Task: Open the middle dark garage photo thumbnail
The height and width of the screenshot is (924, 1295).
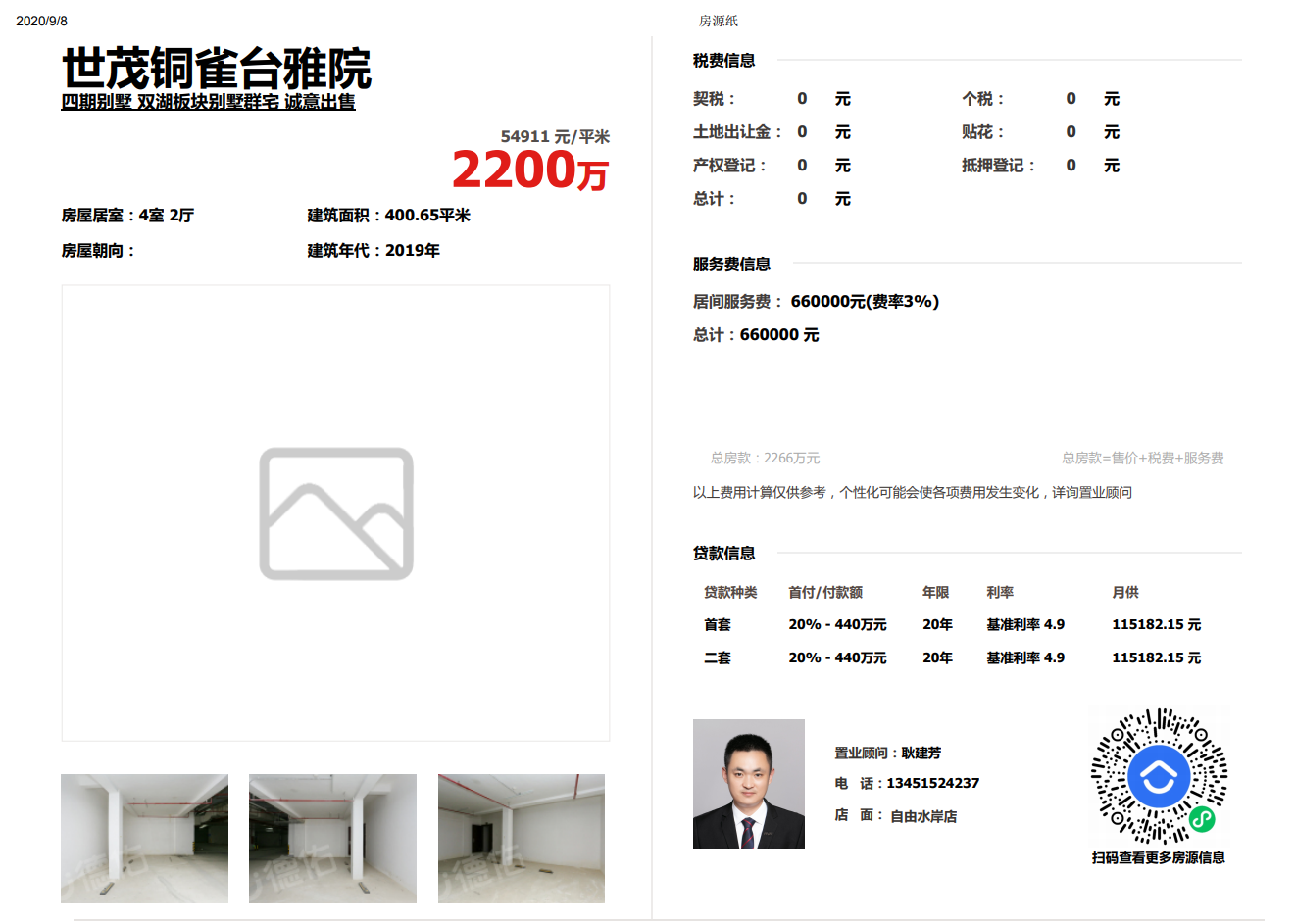Action: pos(332,839)
